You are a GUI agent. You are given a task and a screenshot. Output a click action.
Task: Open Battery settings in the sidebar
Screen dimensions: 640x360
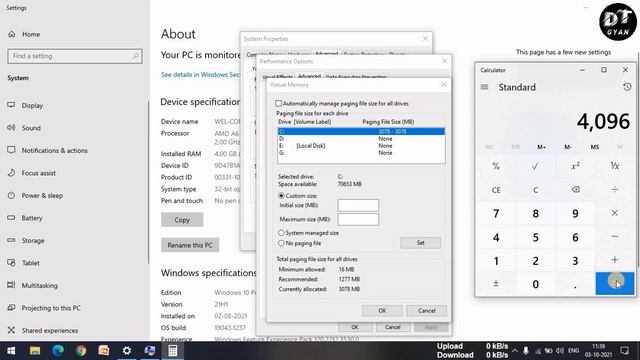[x=32, y=218]
